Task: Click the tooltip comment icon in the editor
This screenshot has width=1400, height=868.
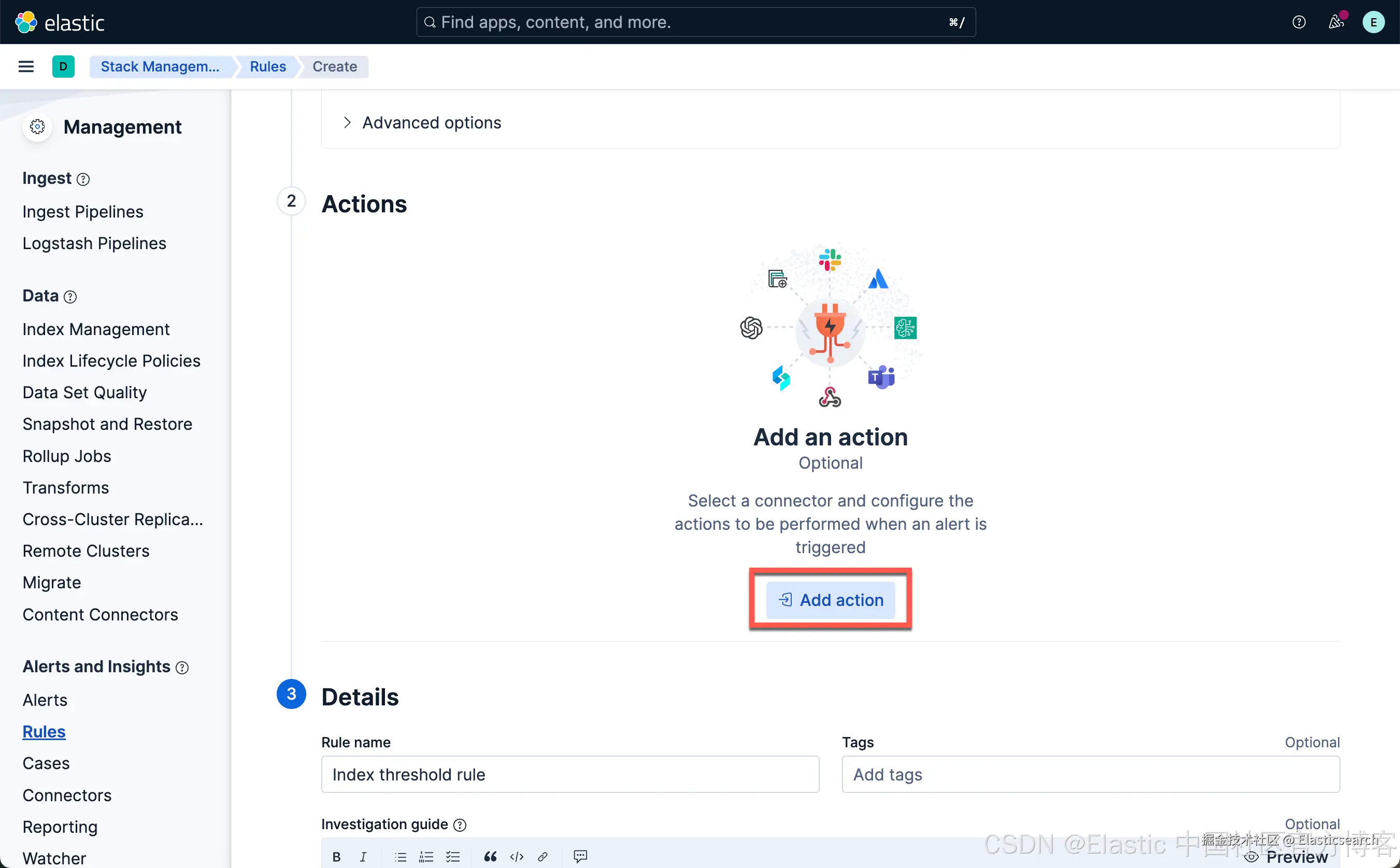Action: (x=580, y=857)
